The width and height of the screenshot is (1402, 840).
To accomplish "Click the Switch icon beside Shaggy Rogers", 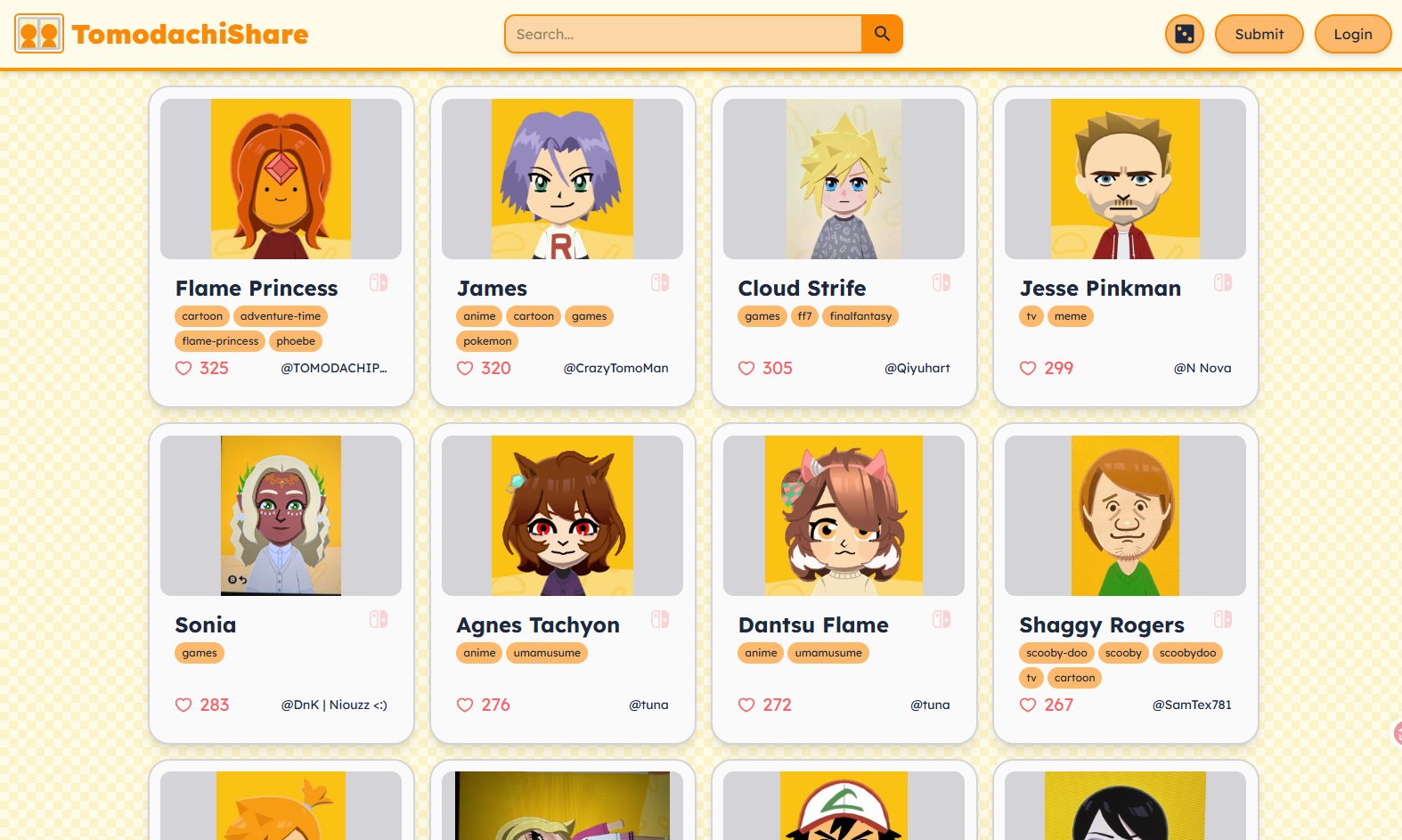I will pos(1223,619).
